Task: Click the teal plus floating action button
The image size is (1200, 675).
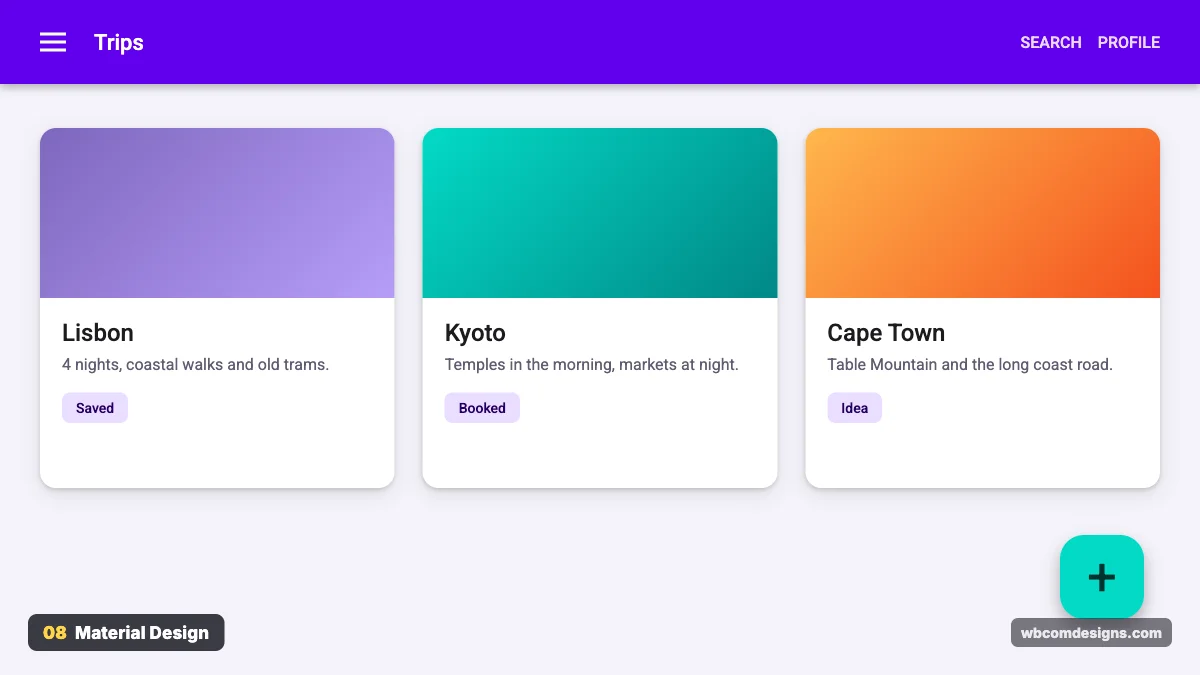Action: pos(1101,577)
